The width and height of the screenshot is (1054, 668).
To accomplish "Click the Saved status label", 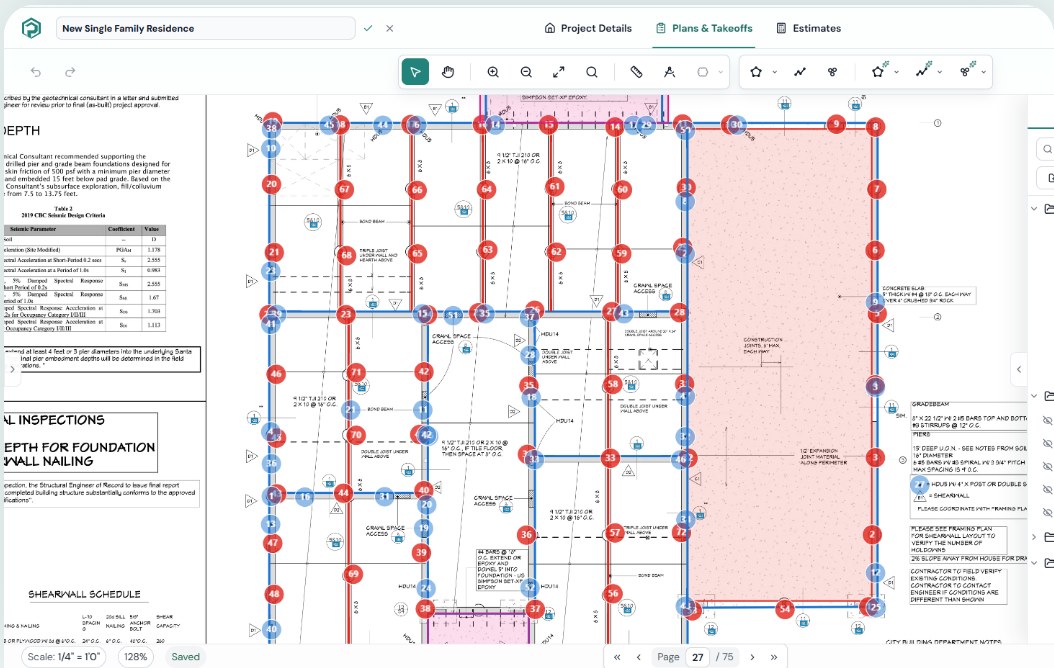I will tap(186, 657).
